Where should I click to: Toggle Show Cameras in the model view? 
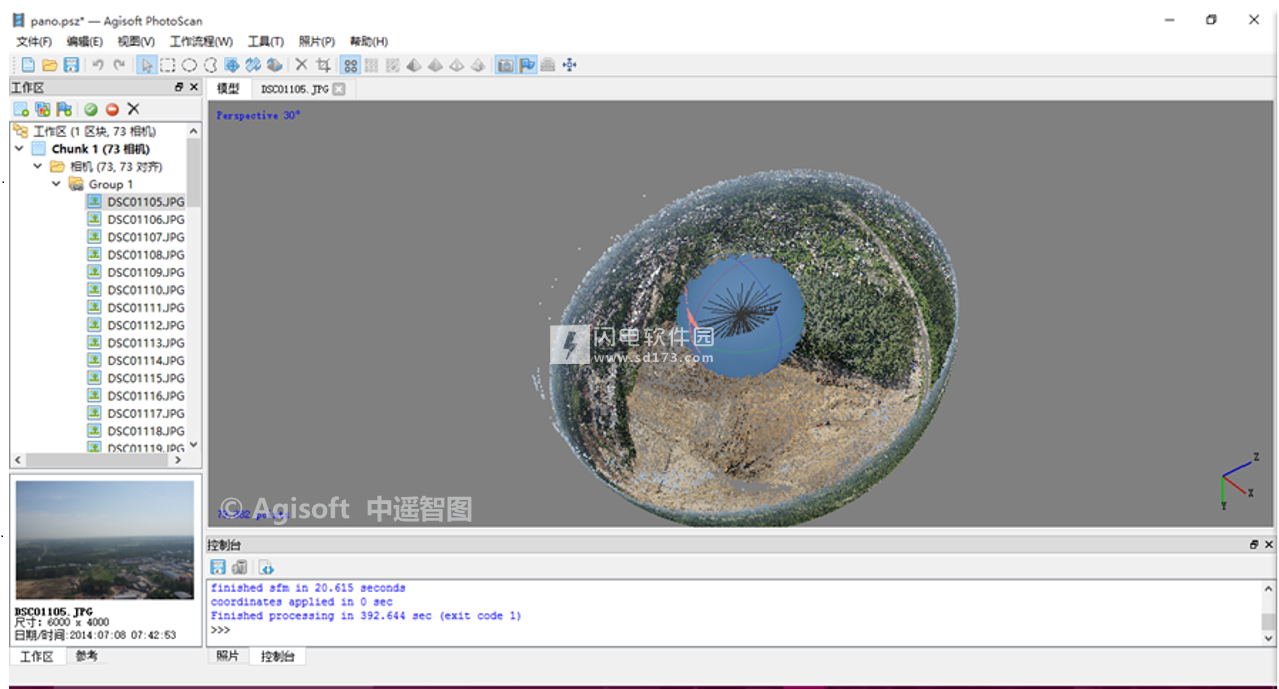coord(505,65)
